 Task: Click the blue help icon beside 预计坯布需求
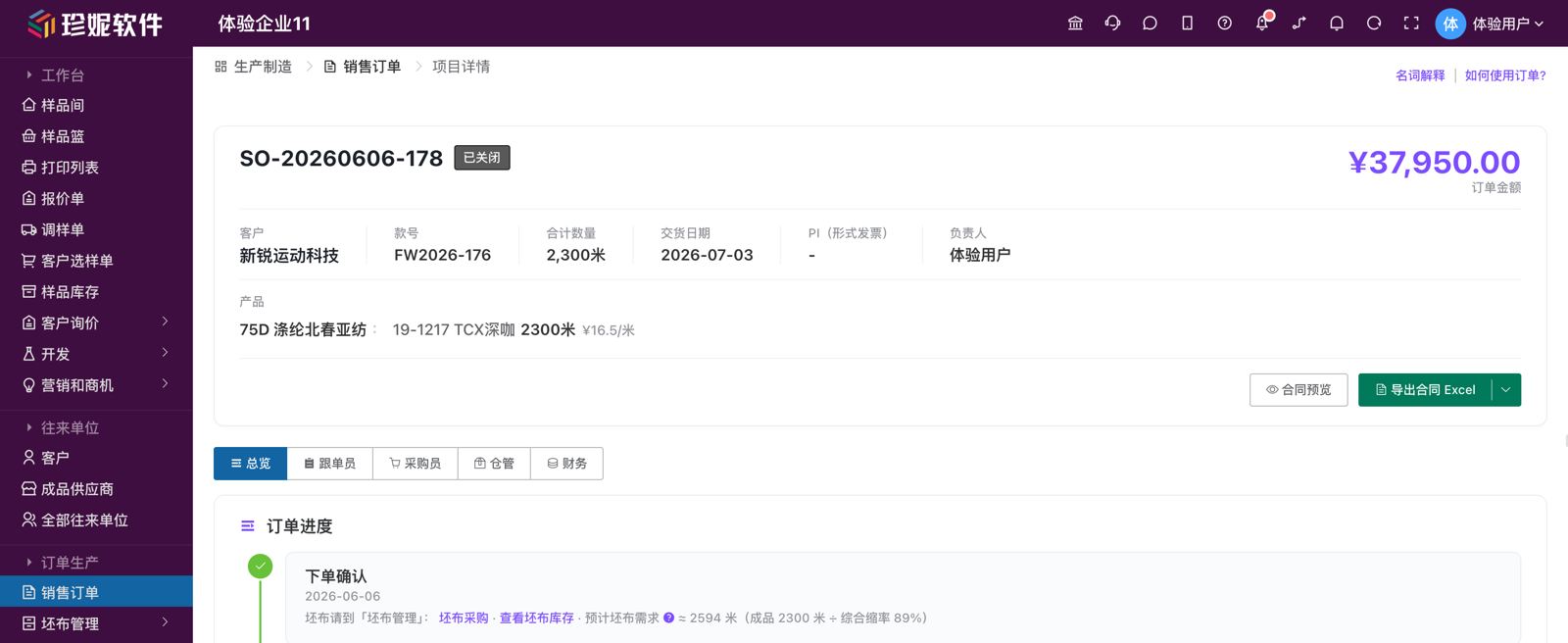[x=668, y=618]
